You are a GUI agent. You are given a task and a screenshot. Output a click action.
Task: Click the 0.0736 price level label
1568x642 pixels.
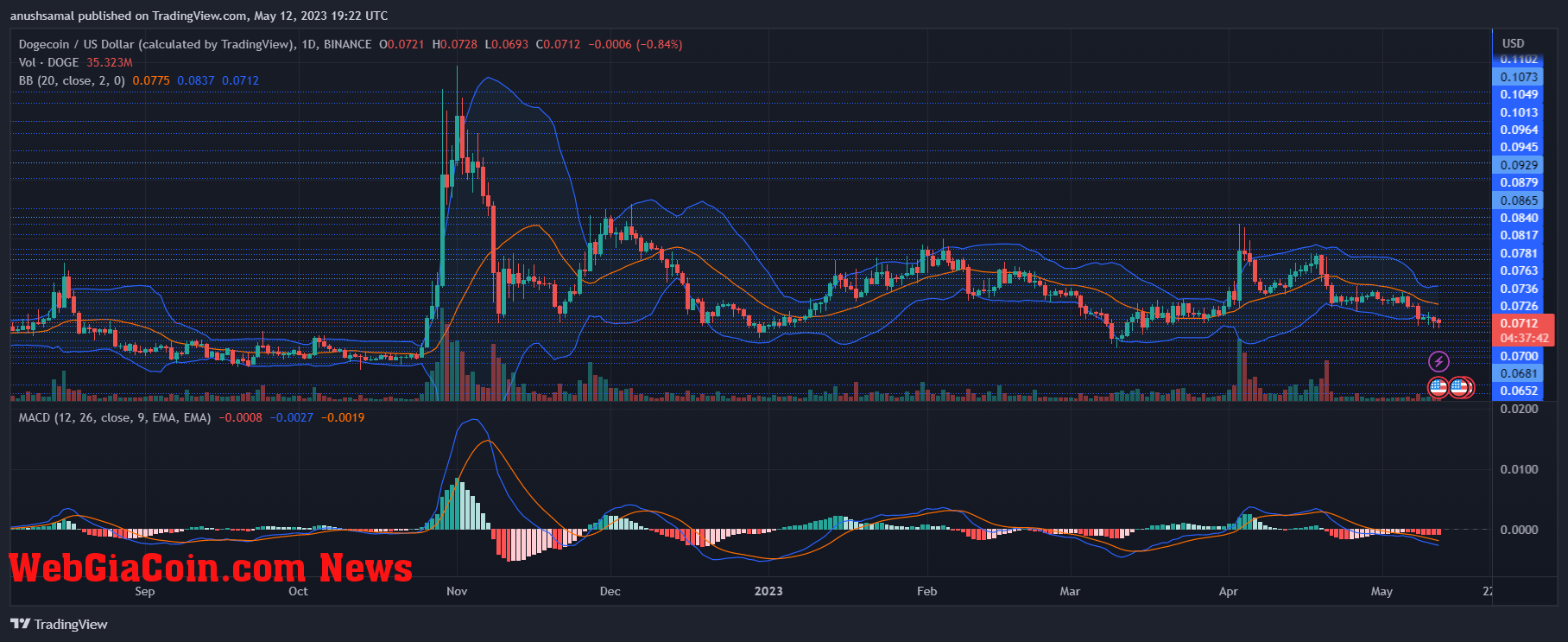[x=1518, y=289]
